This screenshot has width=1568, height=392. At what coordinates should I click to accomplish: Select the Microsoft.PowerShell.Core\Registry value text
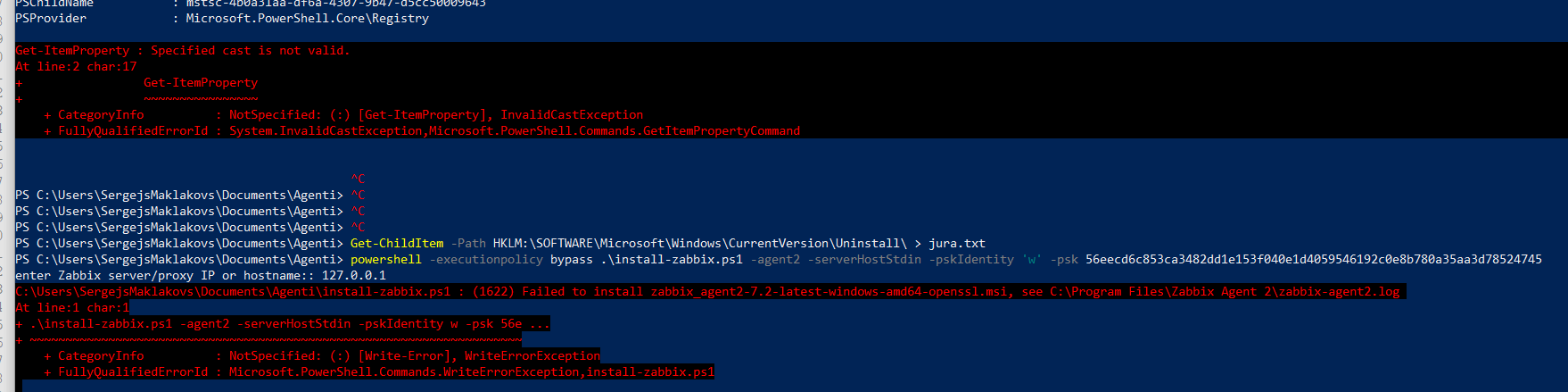tap(308, 18)
